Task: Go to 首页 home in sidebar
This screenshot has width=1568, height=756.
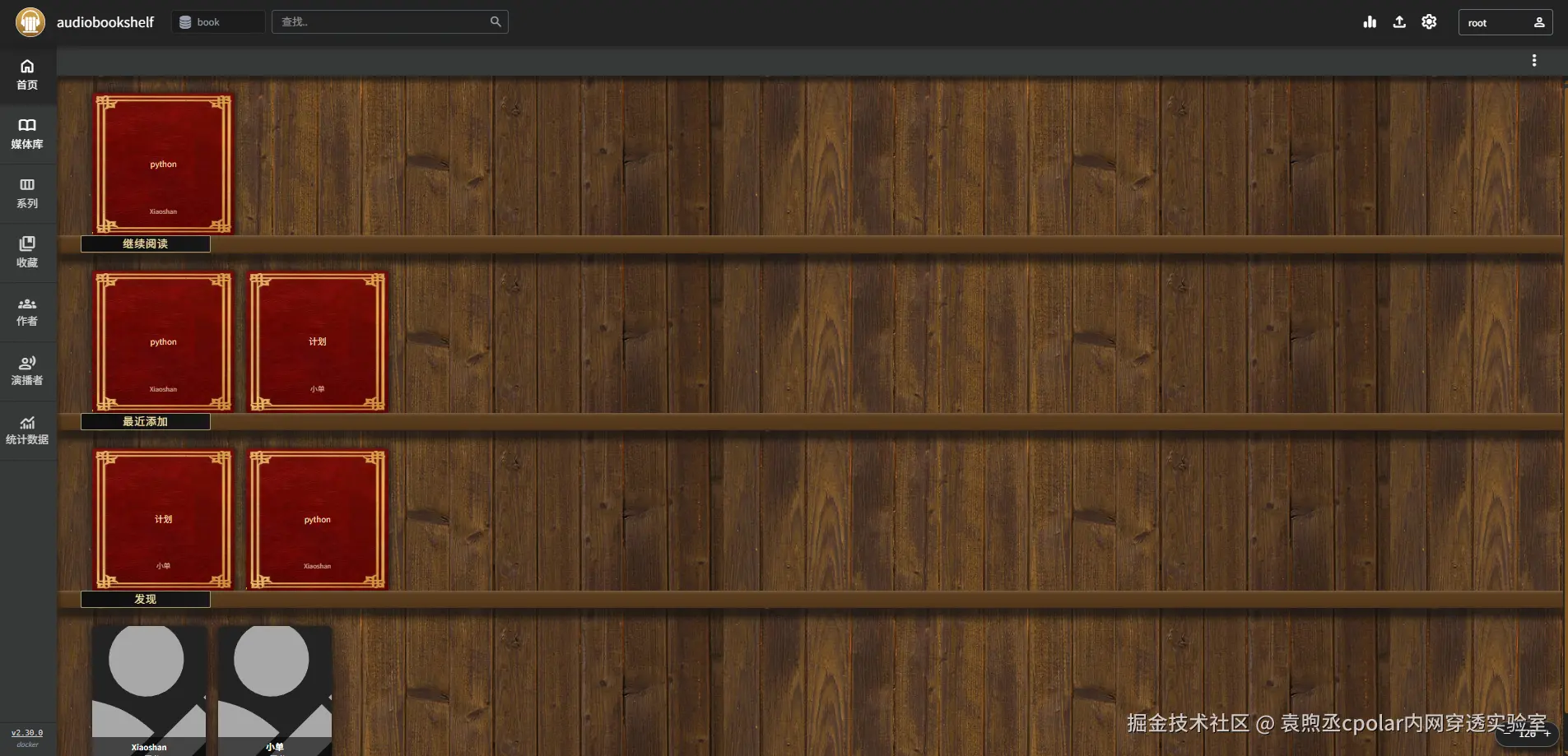Action: [27, 75]
